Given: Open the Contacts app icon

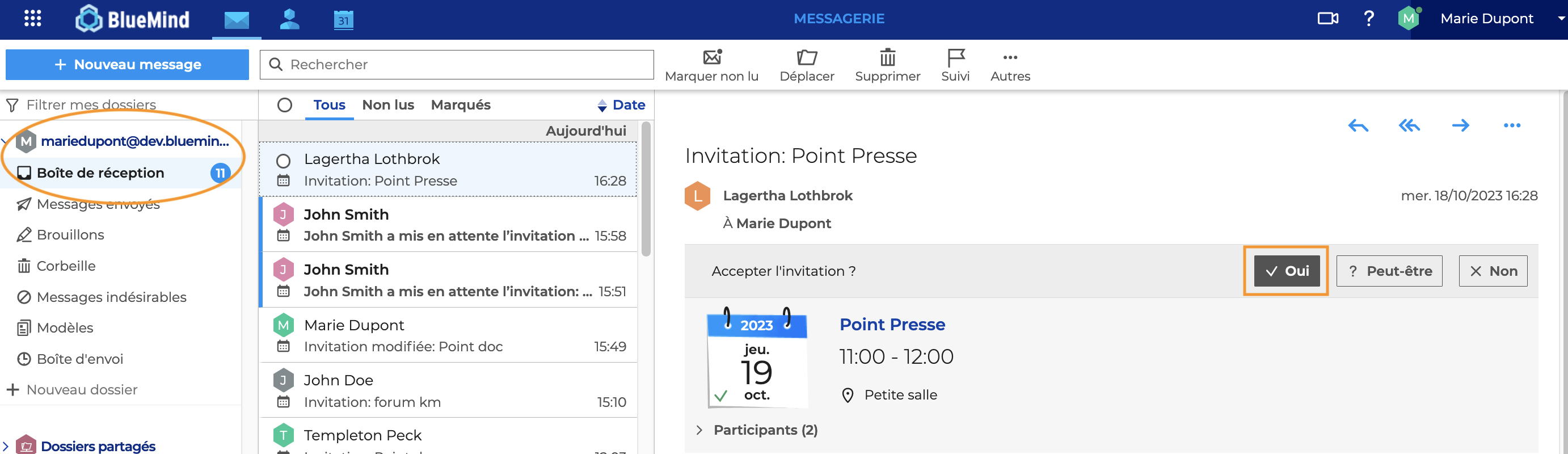Looking at the screenshot, I should click(289, 19).
